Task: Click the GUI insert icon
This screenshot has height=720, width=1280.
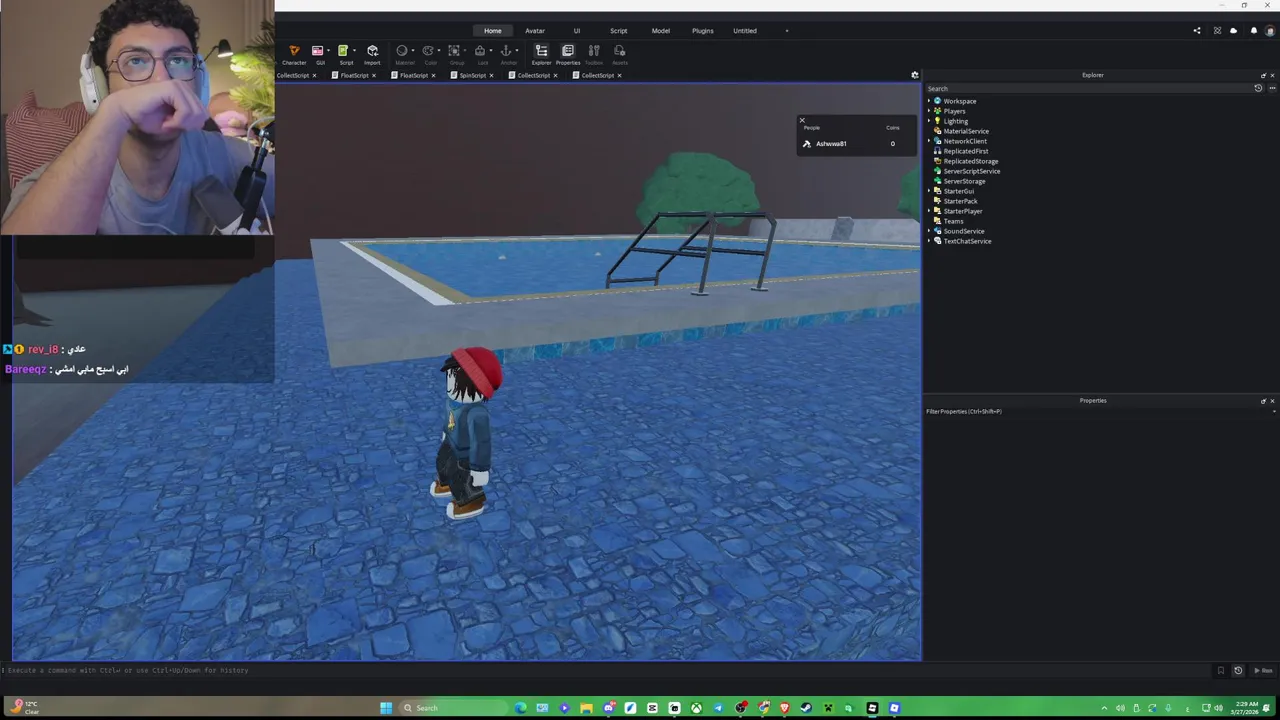Action: (317, 51)
